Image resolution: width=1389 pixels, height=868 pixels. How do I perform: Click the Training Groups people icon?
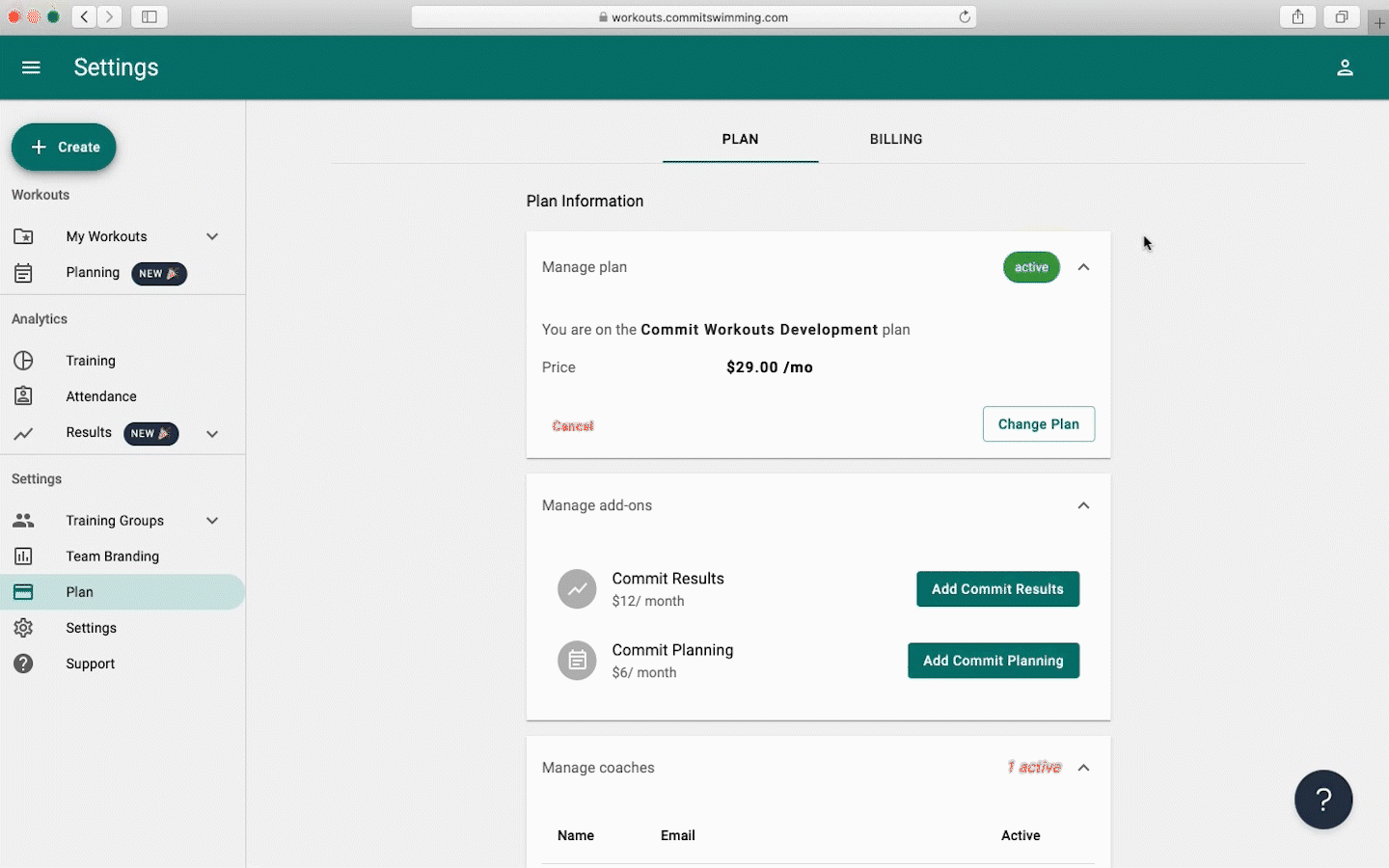(x=23, y=521)
